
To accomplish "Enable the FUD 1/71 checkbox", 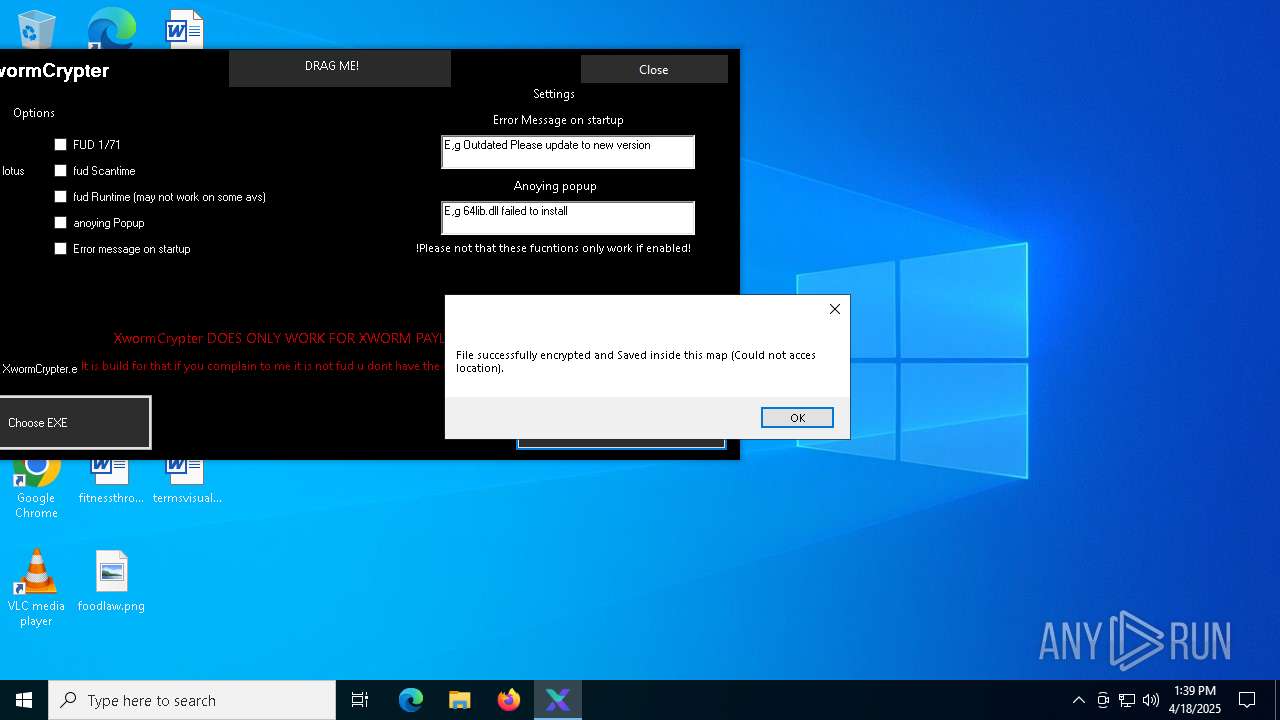I will [61, 145].
